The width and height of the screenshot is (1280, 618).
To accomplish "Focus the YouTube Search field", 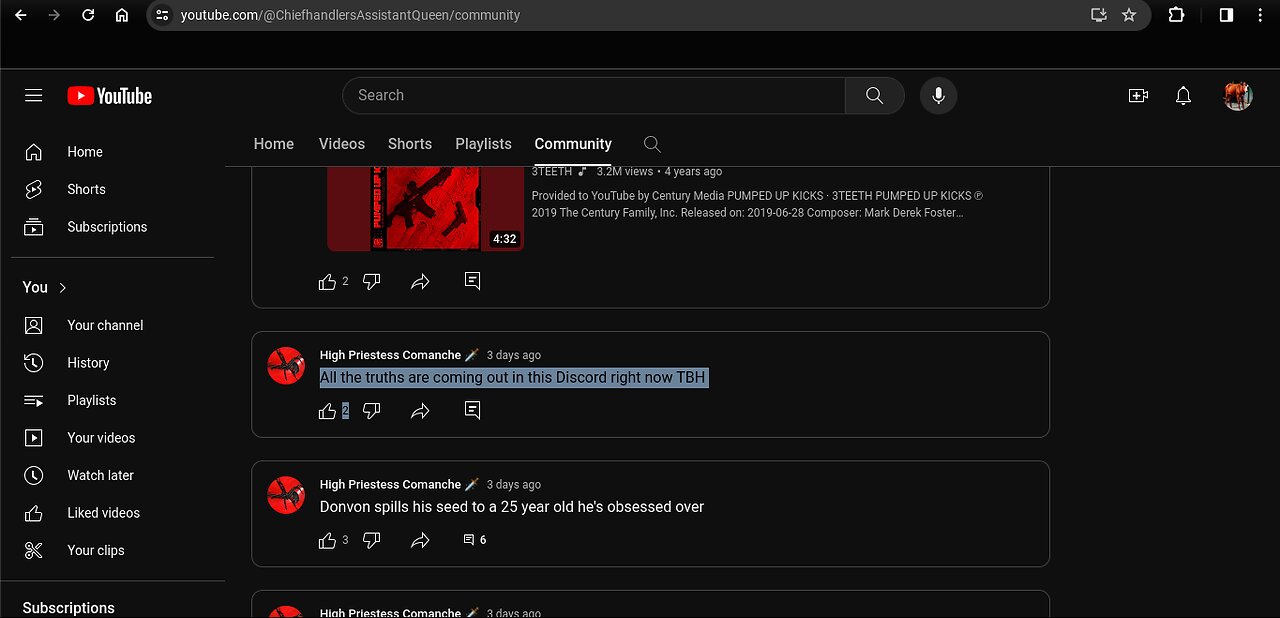I will (595, 95).
